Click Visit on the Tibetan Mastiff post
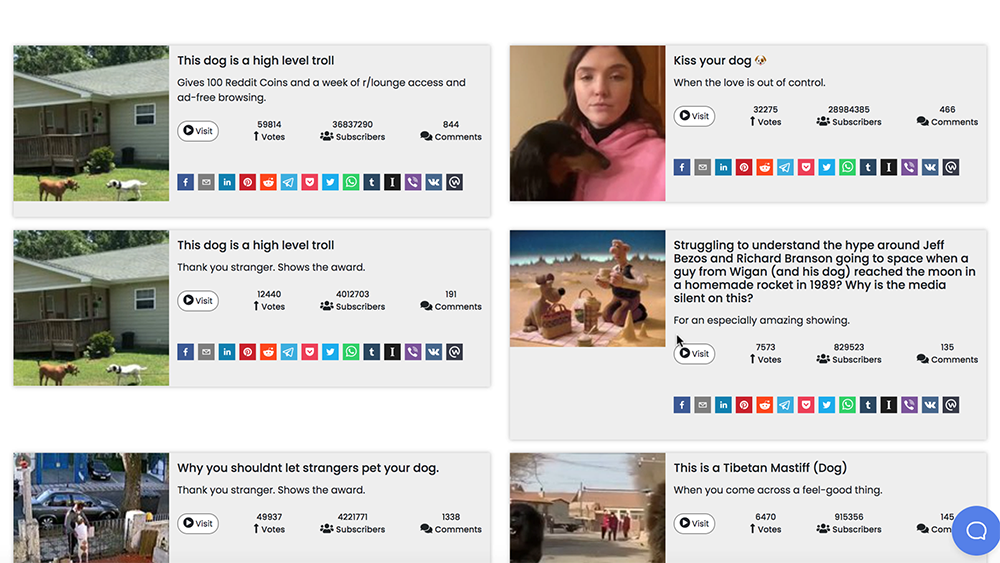The image size is (1000, 563). click(x=694, y=523)
